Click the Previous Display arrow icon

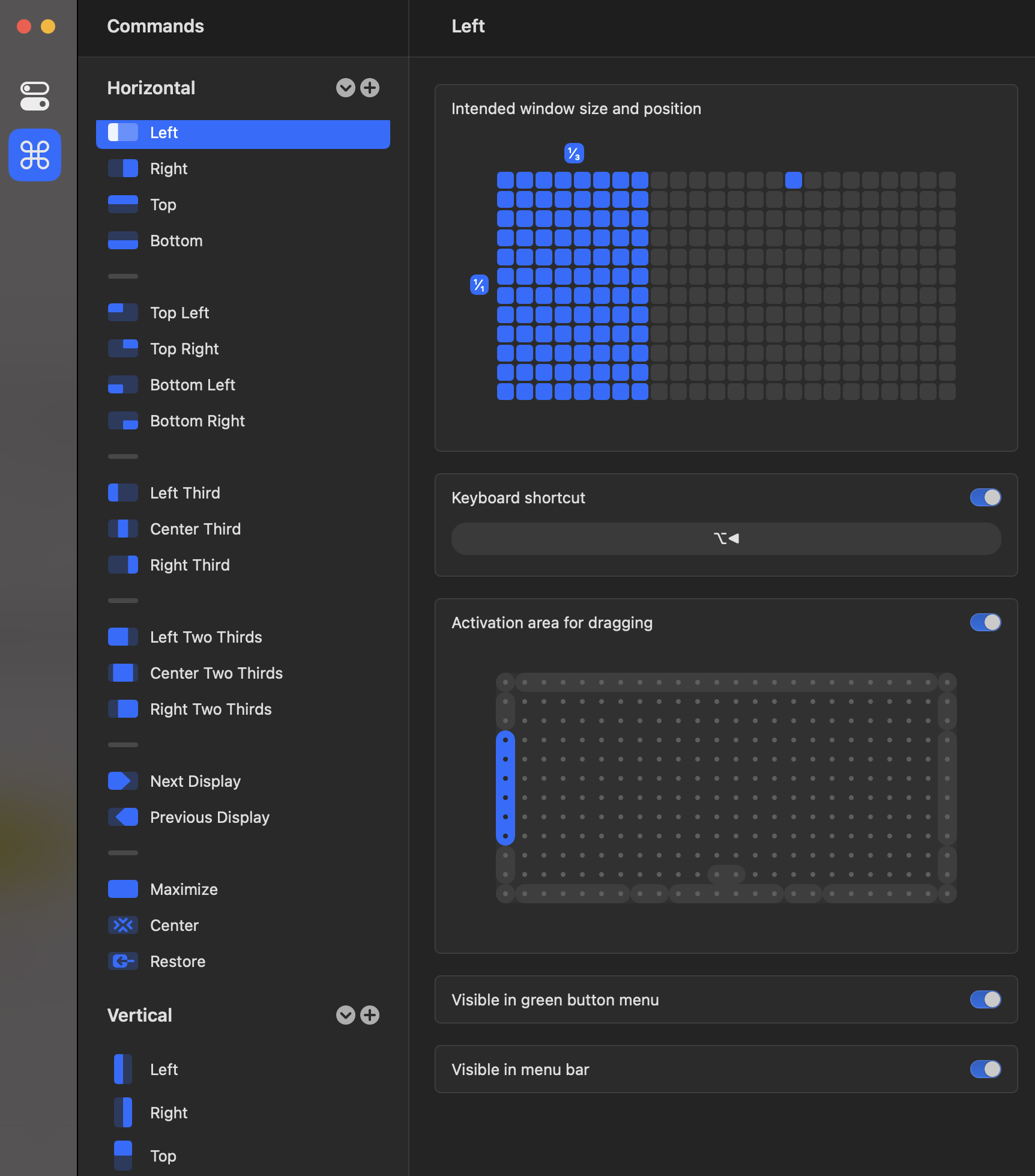(x=122, y=817)
